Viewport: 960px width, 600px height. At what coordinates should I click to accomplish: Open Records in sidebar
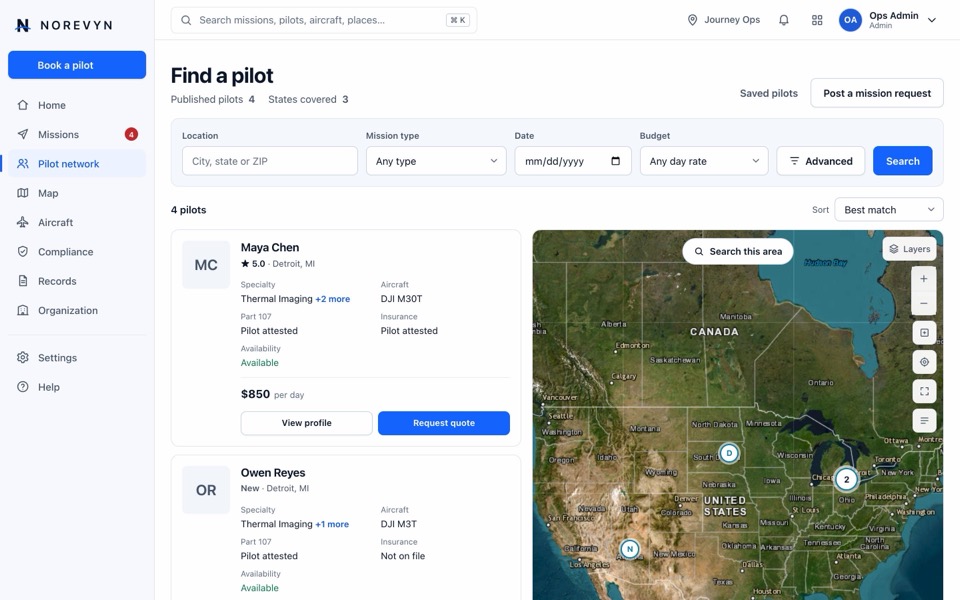[x=77, y=282]
